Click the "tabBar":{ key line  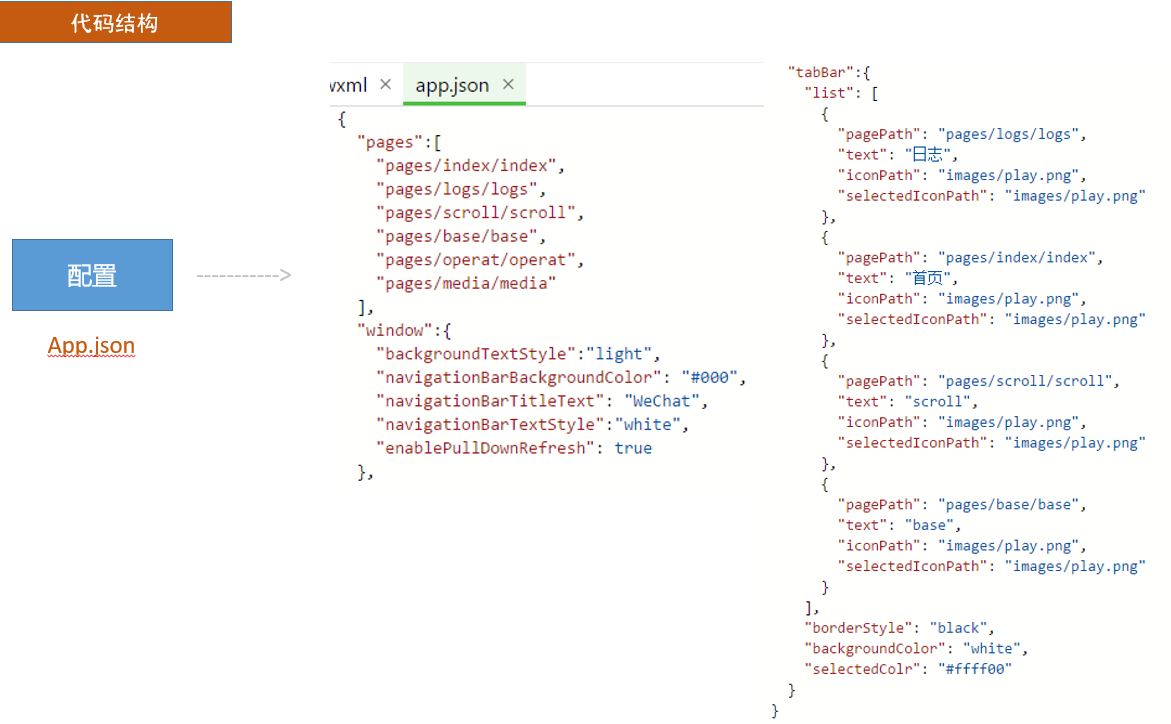(x=829, y=72)
